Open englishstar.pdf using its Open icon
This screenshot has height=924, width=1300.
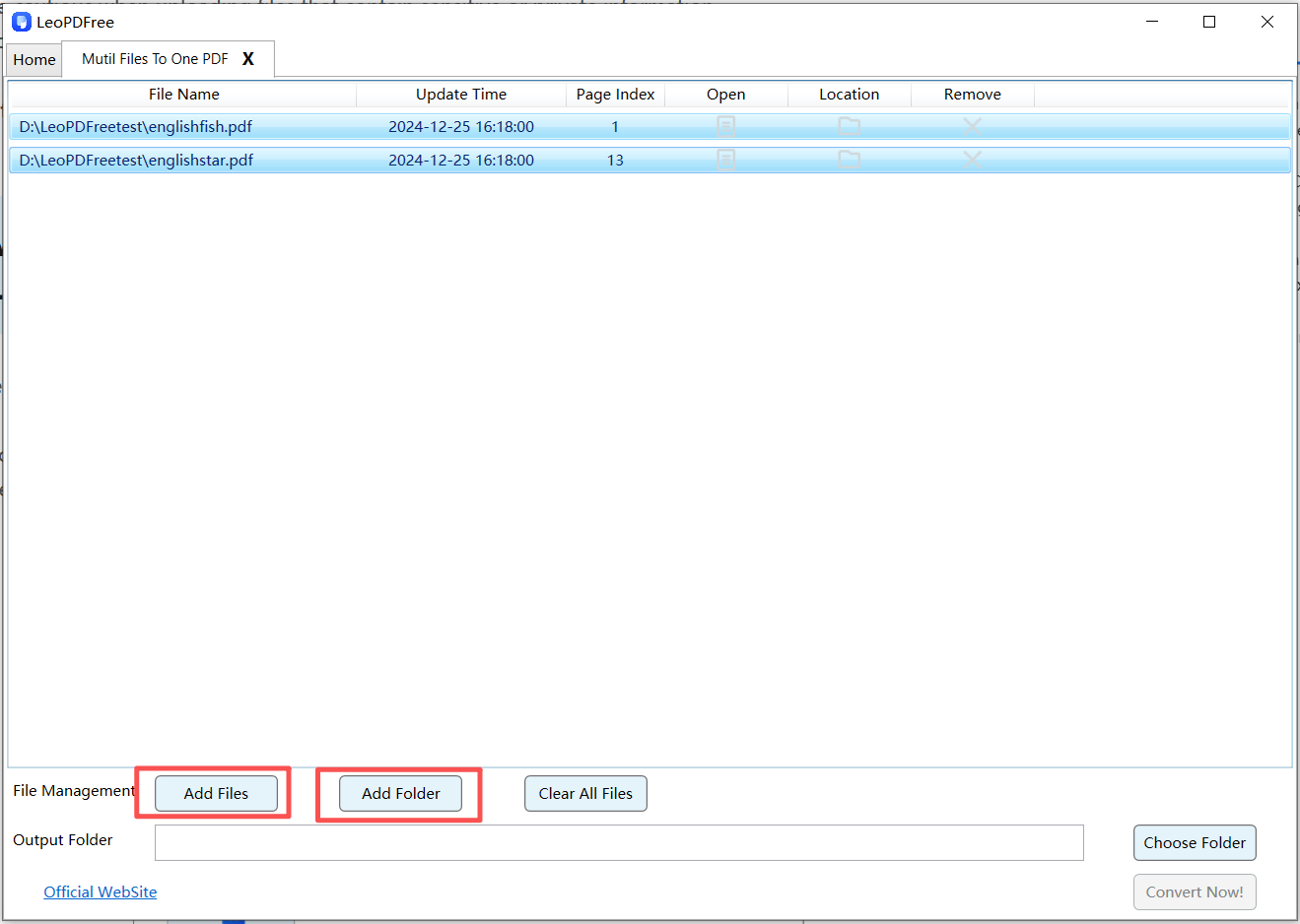pos(725,160)
